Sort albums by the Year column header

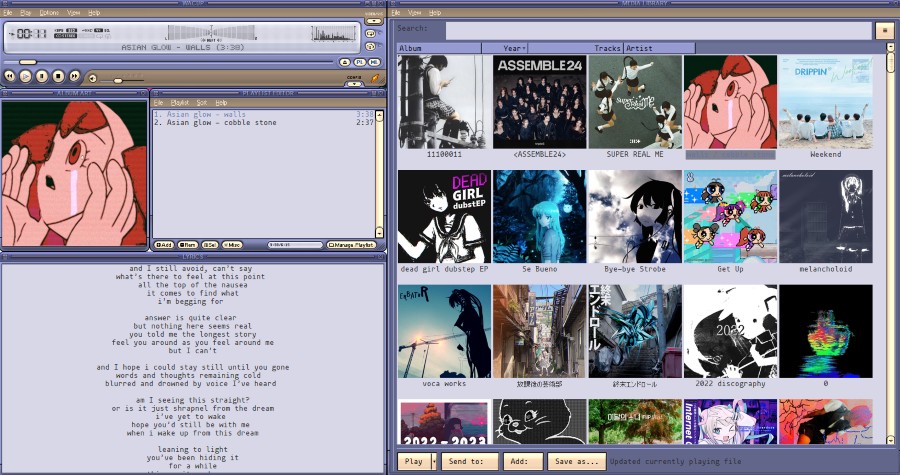505,48
